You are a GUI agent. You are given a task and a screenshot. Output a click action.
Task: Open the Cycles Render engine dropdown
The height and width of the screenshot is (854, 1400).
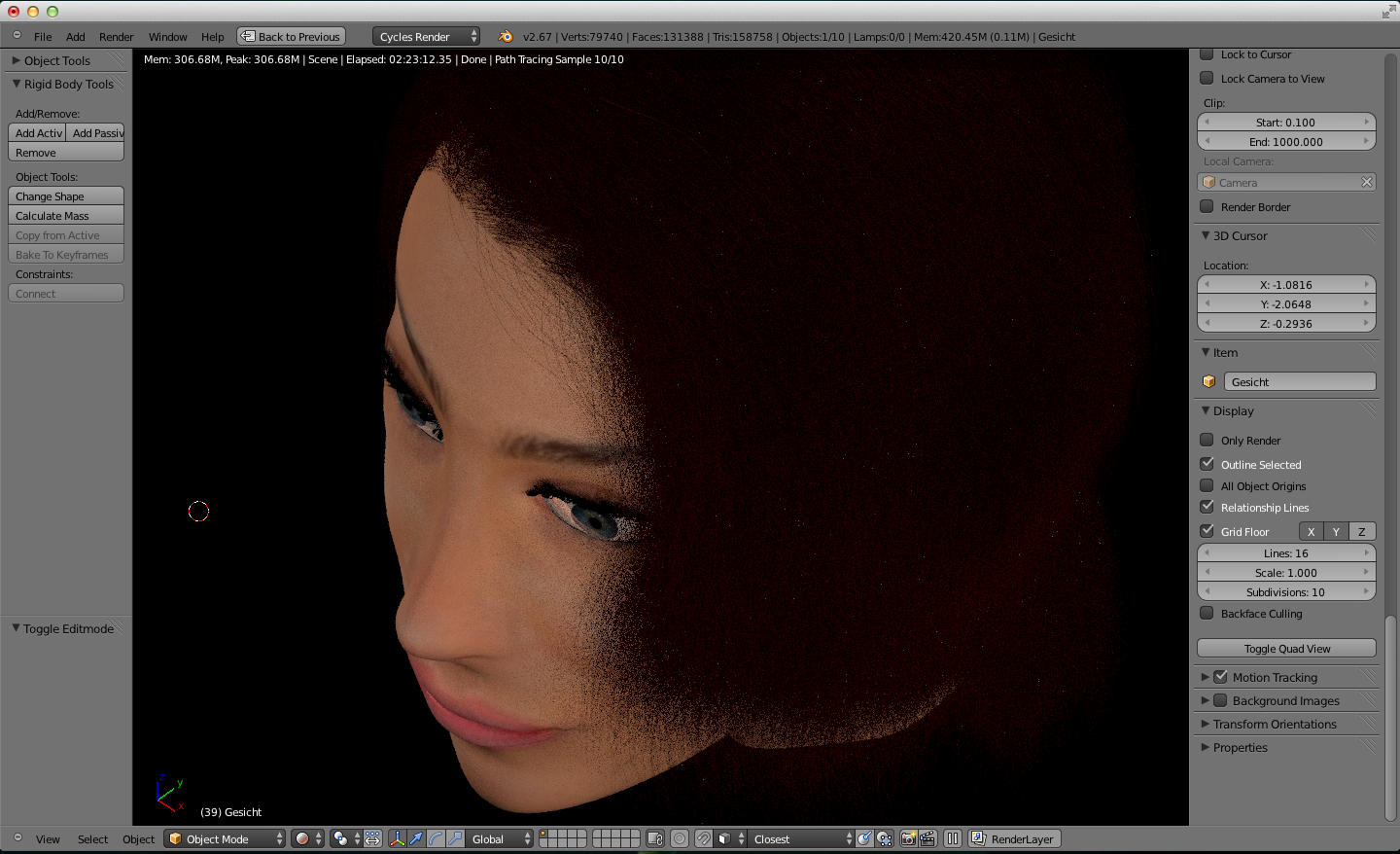point(426,37)
